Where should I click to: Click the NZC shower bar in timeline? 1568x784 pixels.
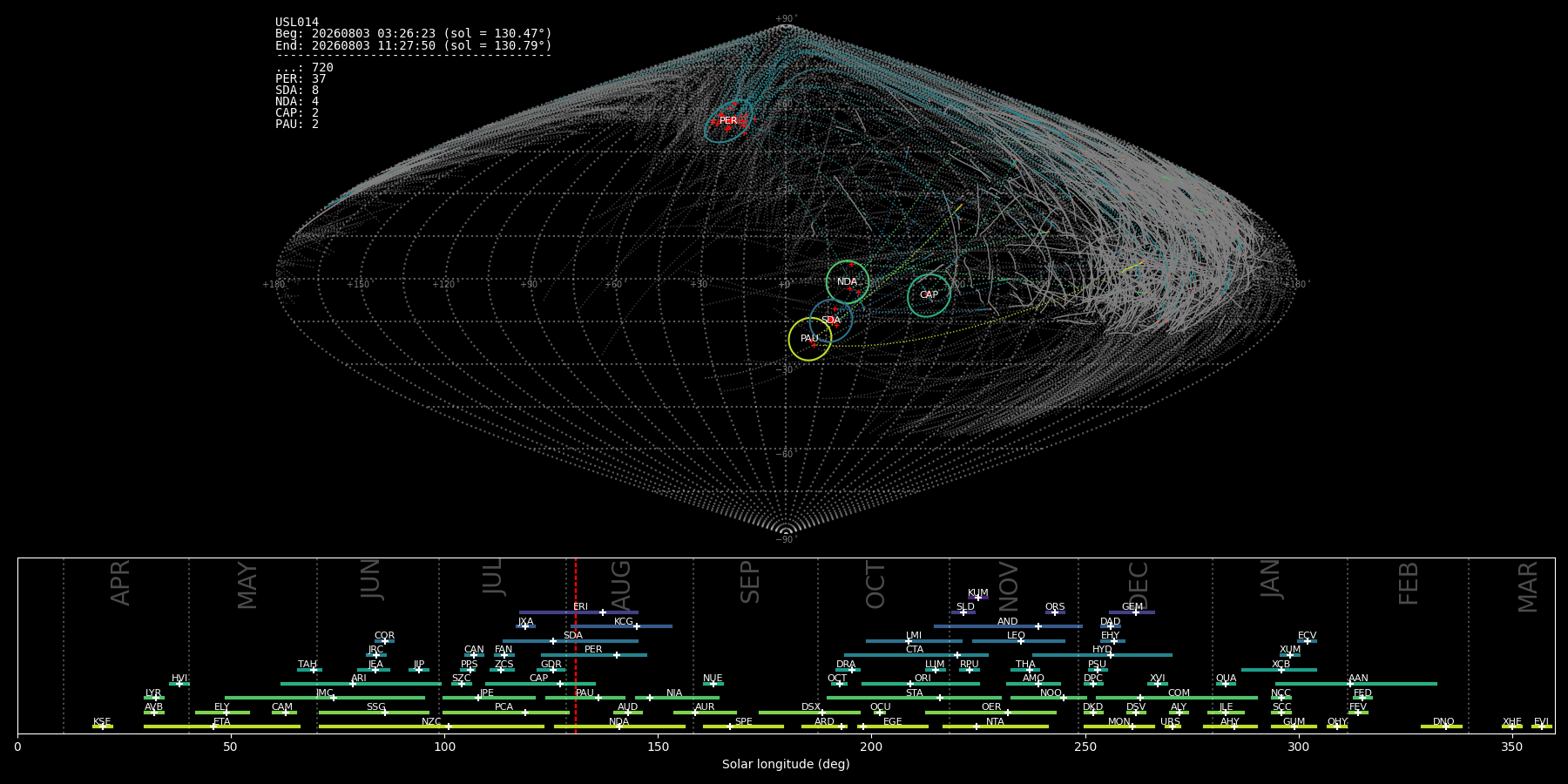(x=431, y=727)
